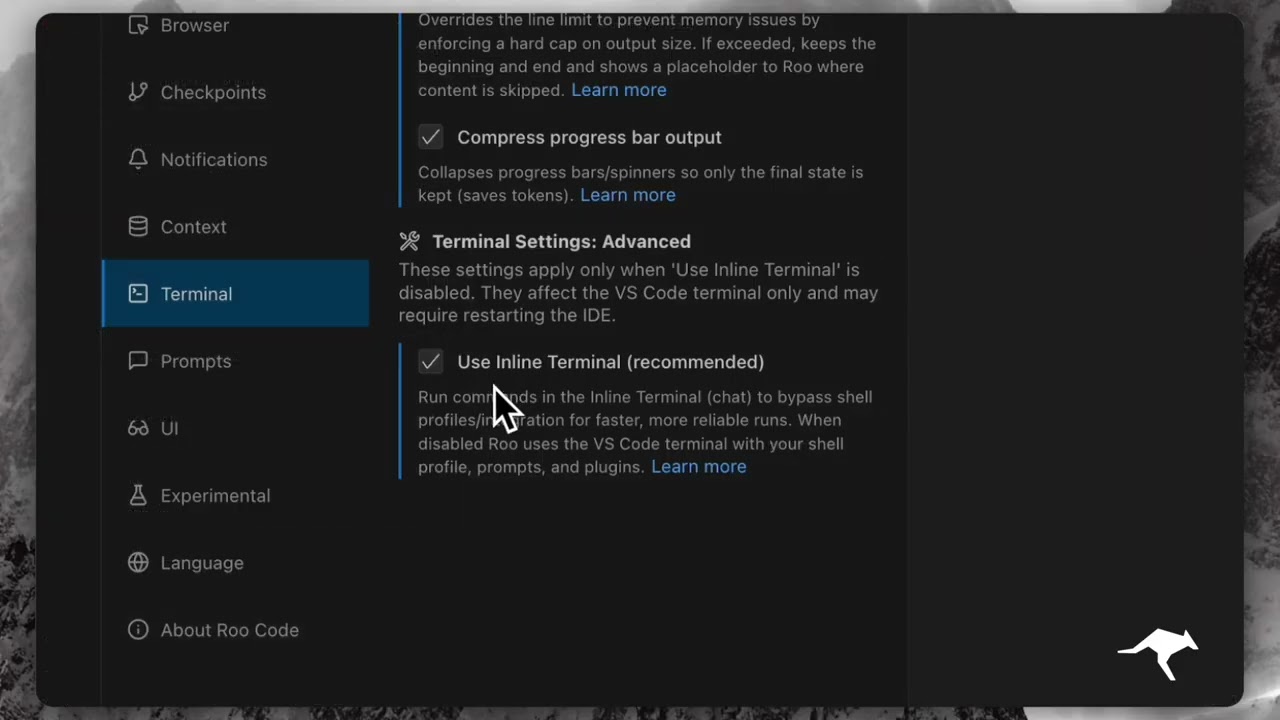Select the Context settings tab
Screen dimensions: 1280x720
235,226
